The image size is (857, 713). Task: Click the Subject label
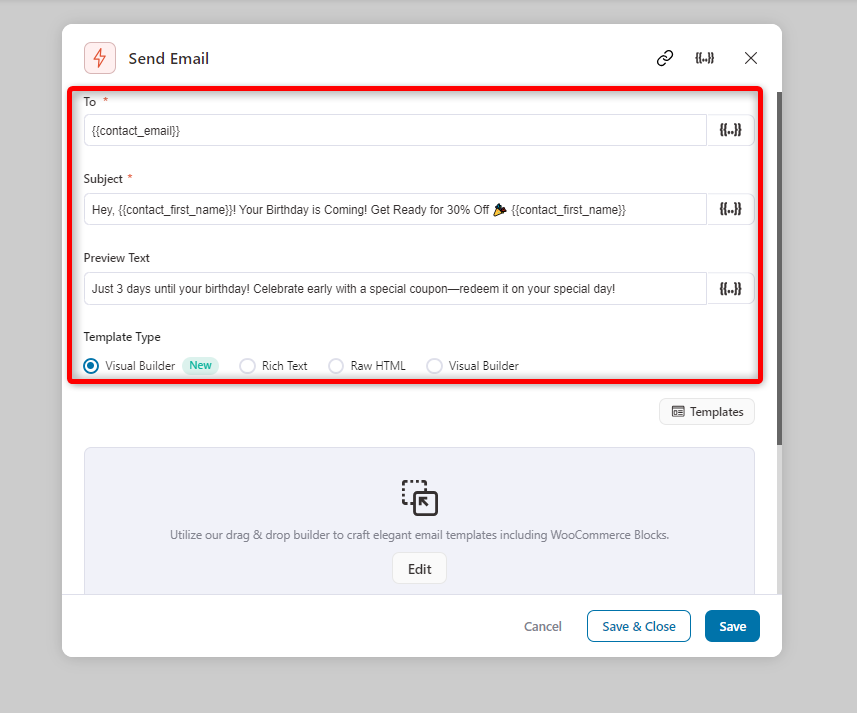[103, 179]
